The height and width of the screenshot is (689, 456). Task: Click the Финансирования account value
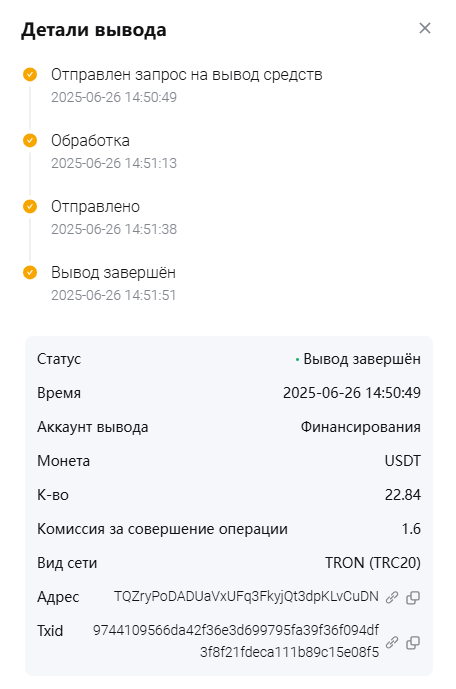pos(361,427)
